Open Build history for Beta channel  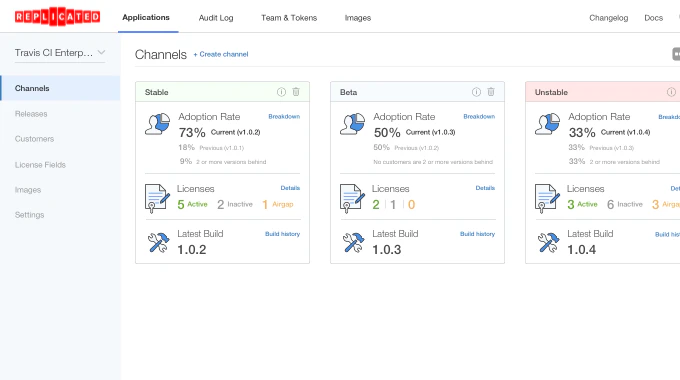[477, 234]
